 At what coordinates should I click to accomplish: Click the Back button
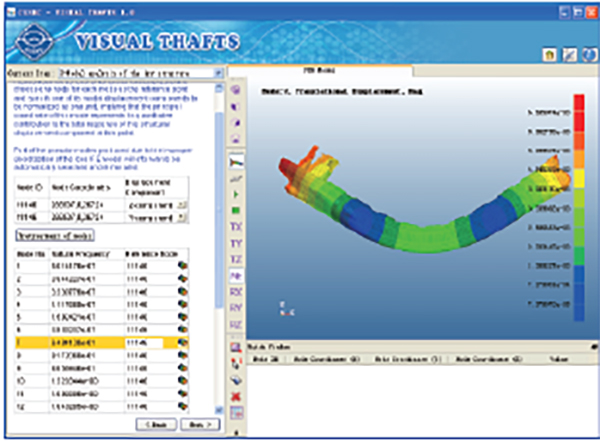click(x=157, y=425)
